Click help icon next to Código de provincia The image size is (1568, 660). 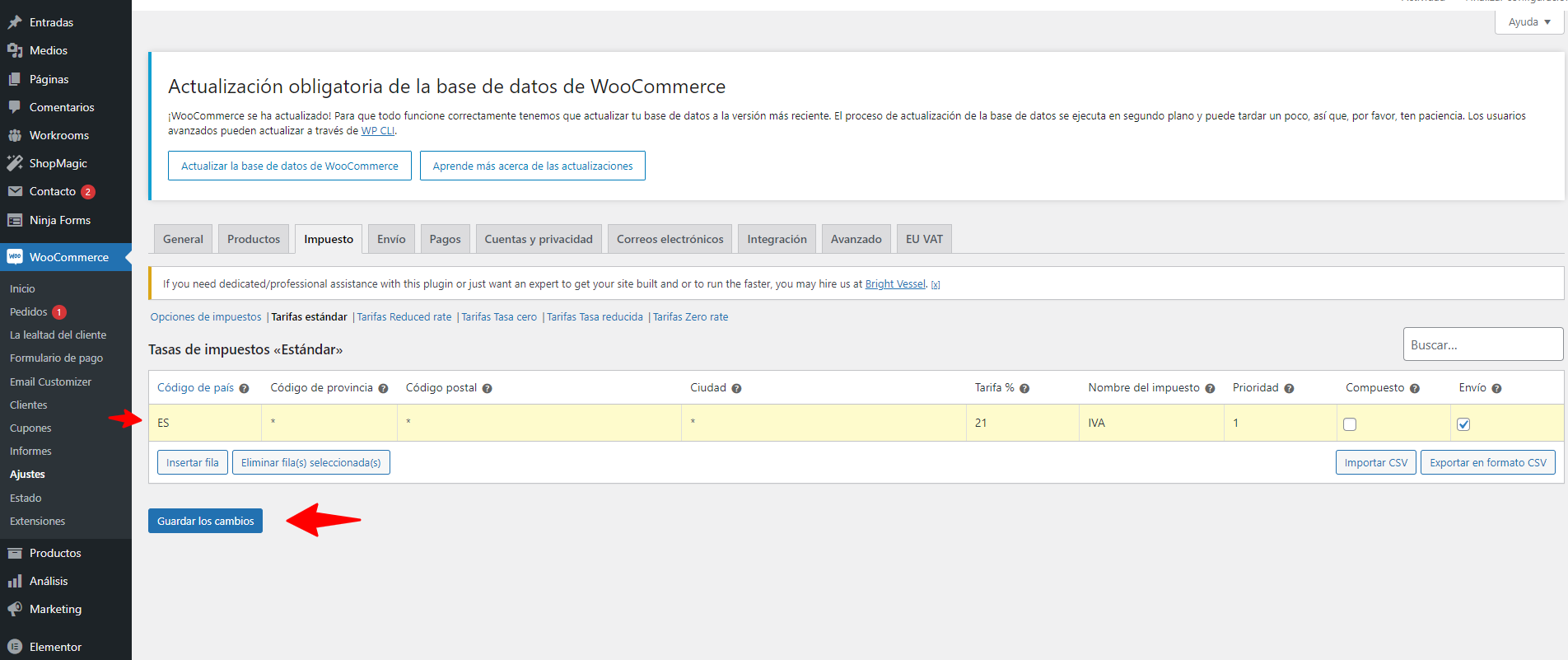(383, 389)
